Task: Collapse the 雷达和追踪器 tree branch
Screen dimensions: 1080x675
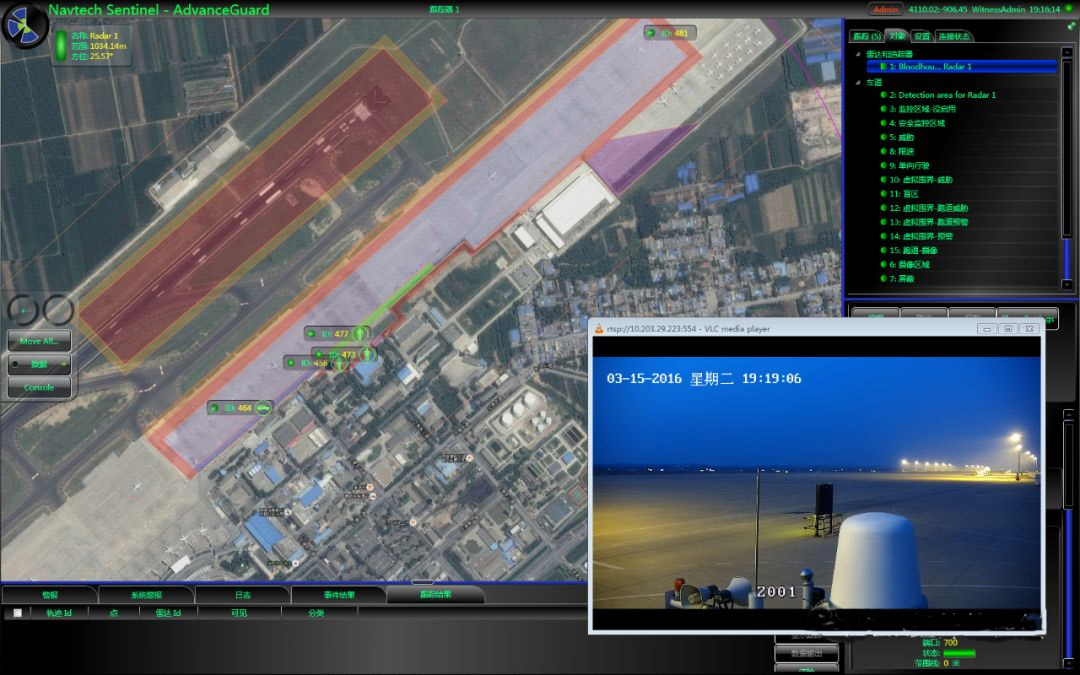Action: (857, 52)
